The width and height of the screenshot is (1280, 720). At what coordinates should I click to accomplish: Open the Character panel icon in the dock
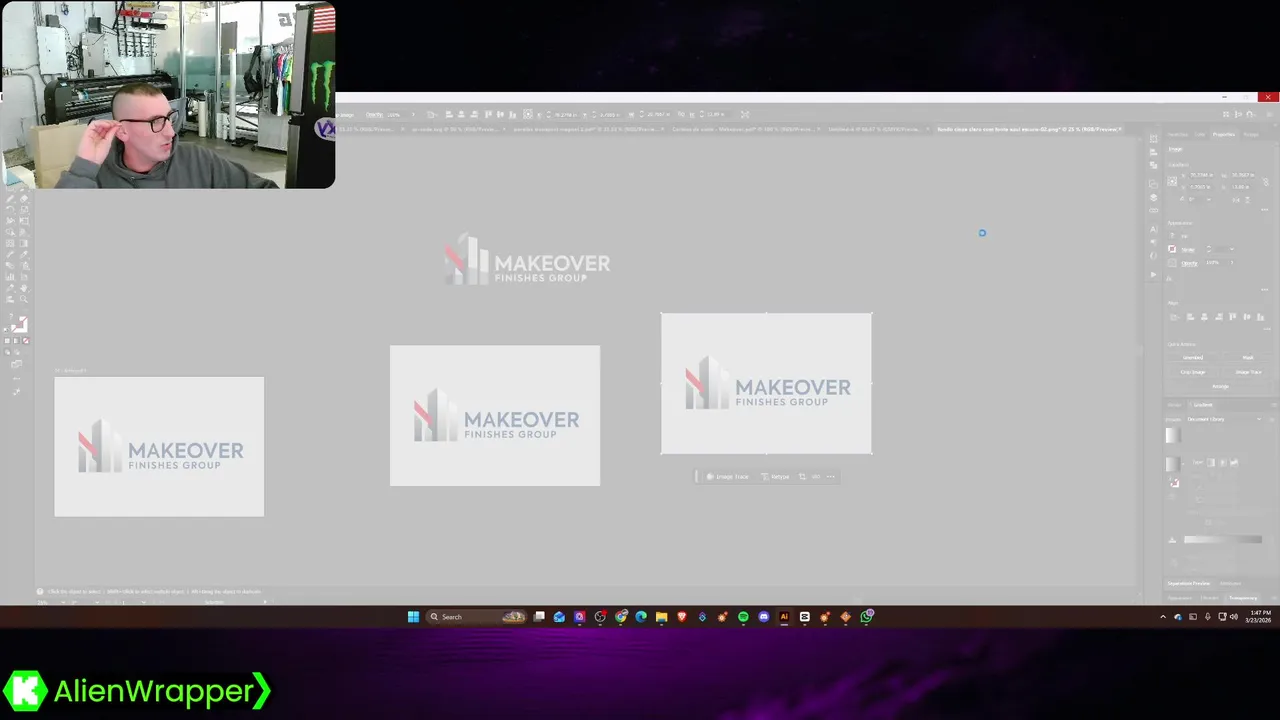tap(1153, 229)
